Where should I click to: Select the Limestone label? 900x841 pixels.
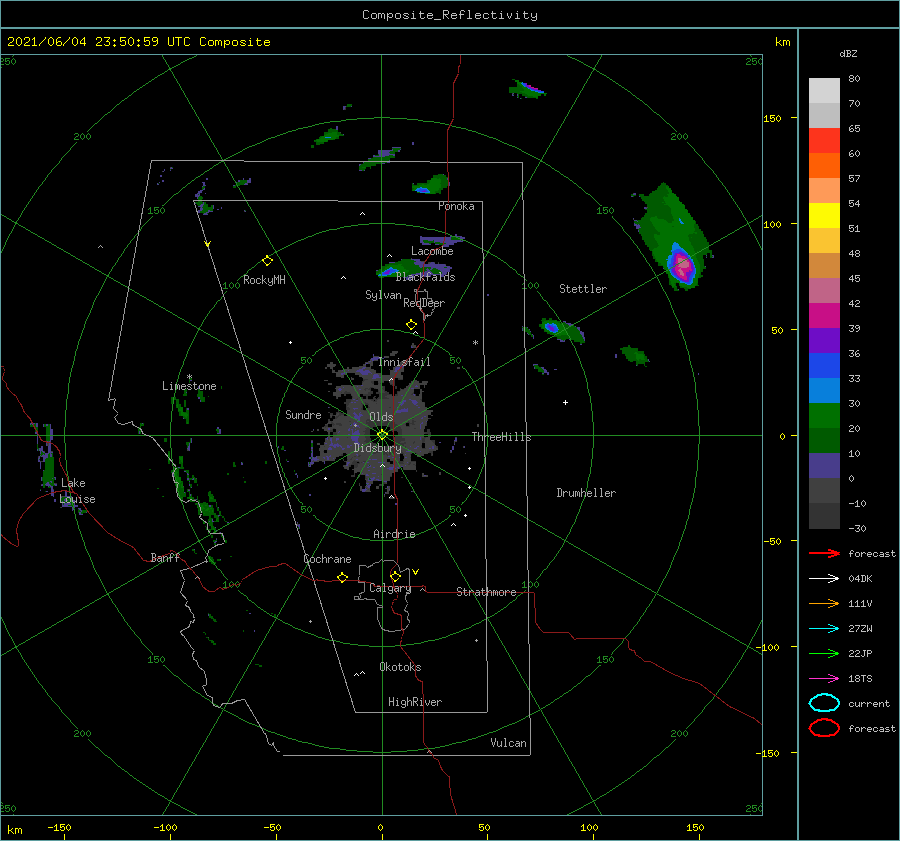[189, 386]
